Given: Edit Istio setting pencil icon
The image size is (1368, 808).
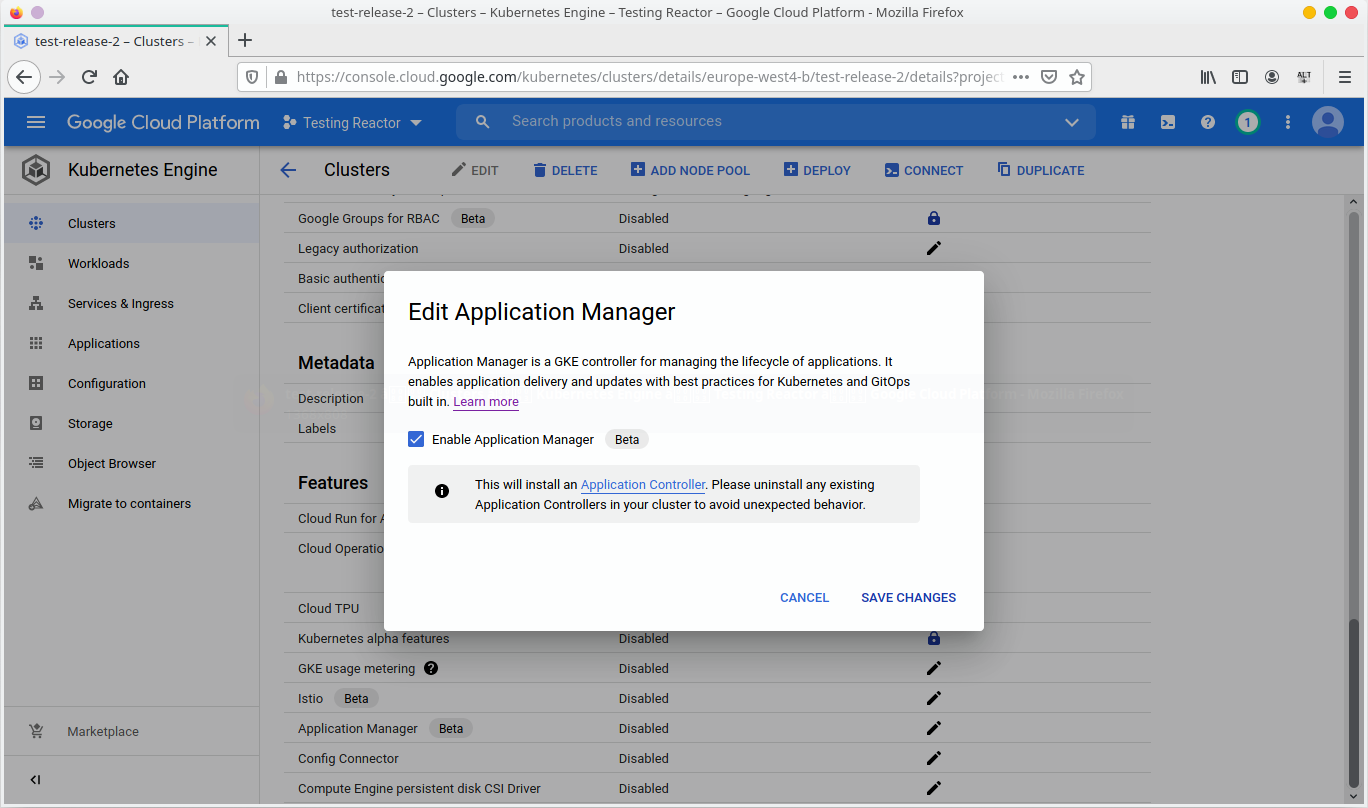Looking at the screenshot, I should pyautogui.click(x=934, y=698).
